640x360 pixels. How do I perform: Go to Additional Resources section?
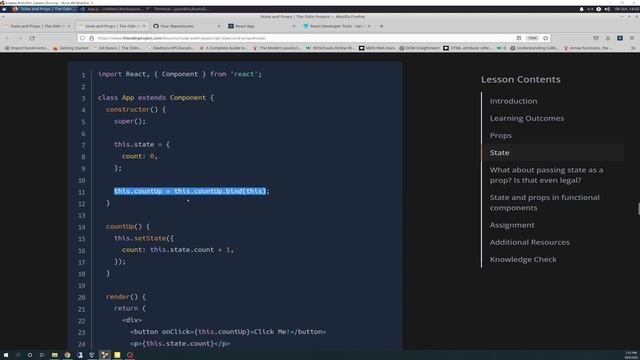tap(529, 242)
